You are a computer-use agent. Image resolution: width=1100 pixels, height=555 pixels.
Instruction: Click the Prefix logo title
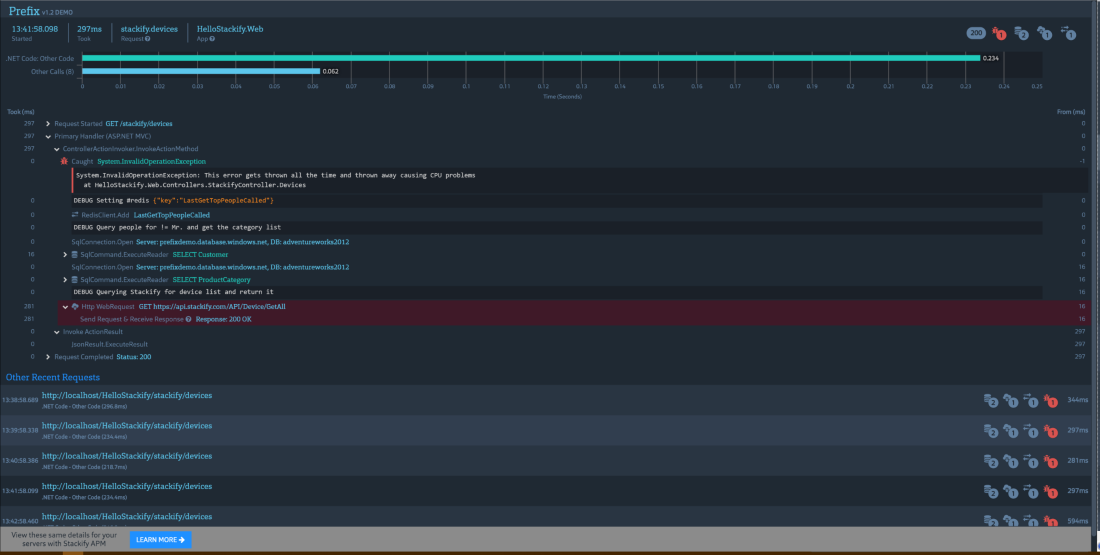click(x=24, y=11)
